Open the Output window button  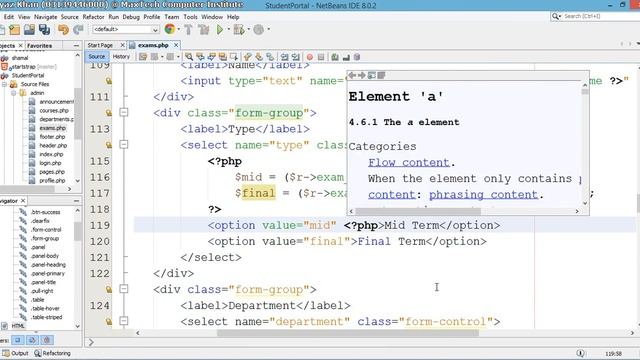click(x=16, y=353)
